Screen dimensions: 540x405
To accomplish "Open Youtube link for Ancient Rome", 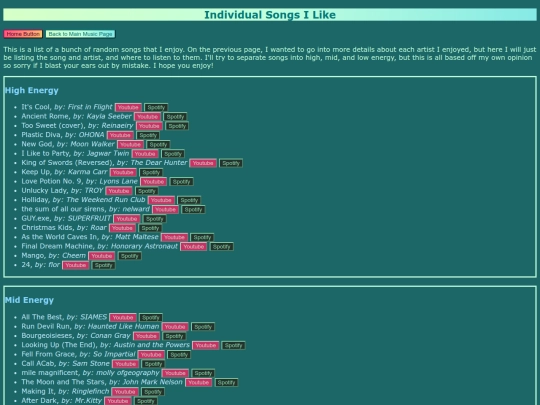I will (x=147, y=117).
